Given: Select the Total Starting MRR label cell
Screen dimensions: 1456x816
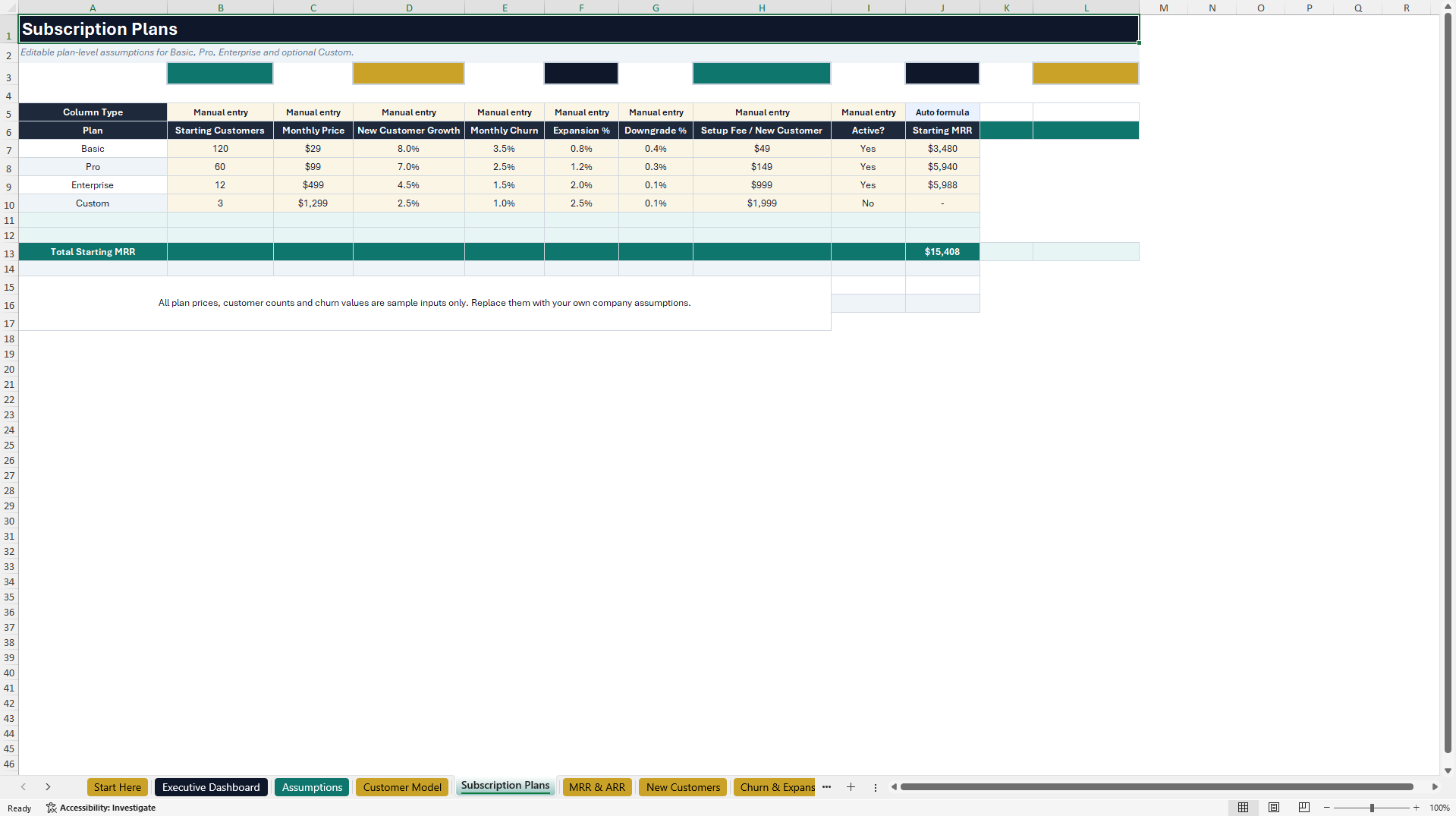Looking at the screenshot, I should (93, 252).
